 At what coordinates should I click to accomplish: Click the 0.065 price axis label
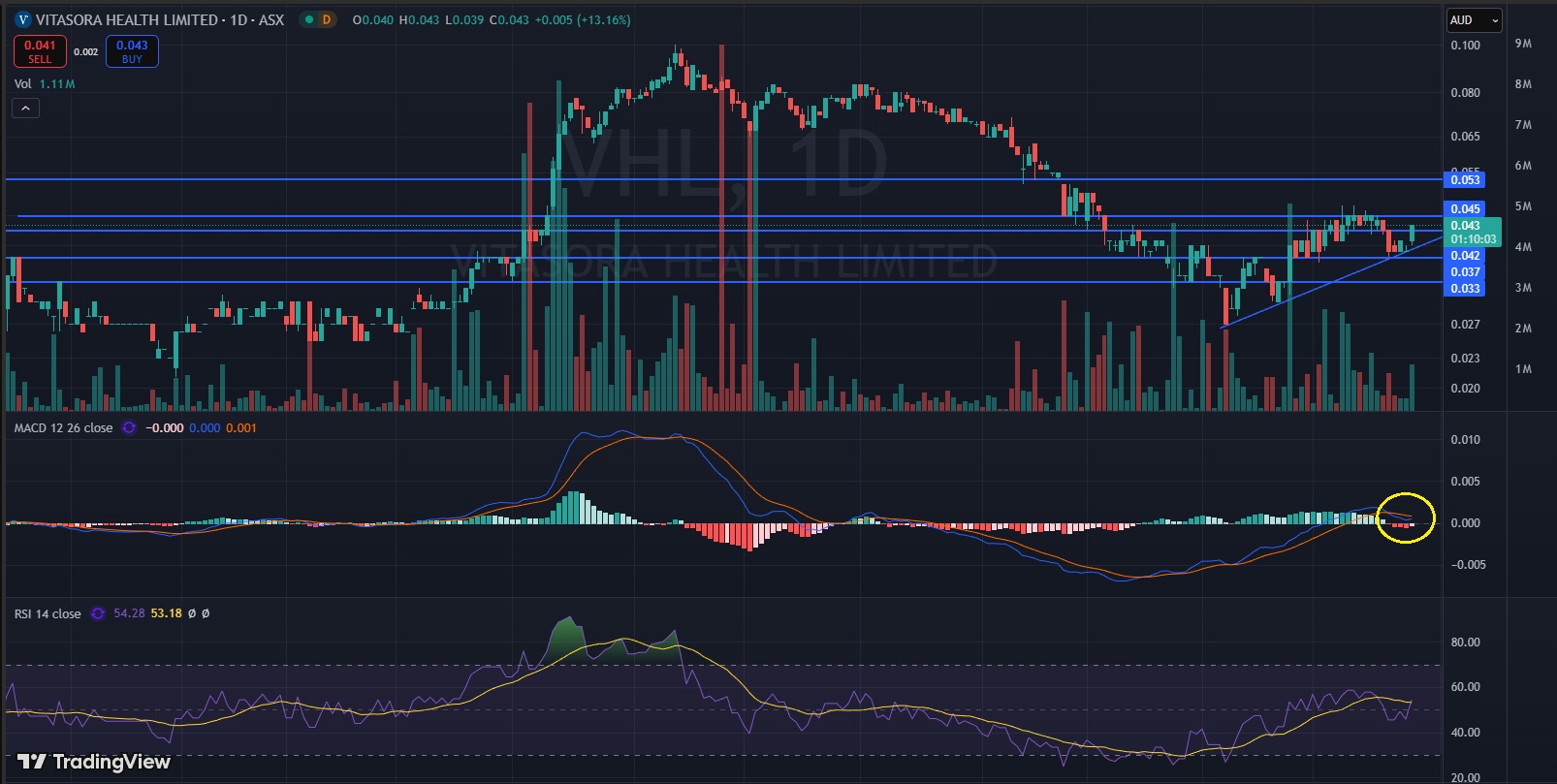(x=1465, y=137)
